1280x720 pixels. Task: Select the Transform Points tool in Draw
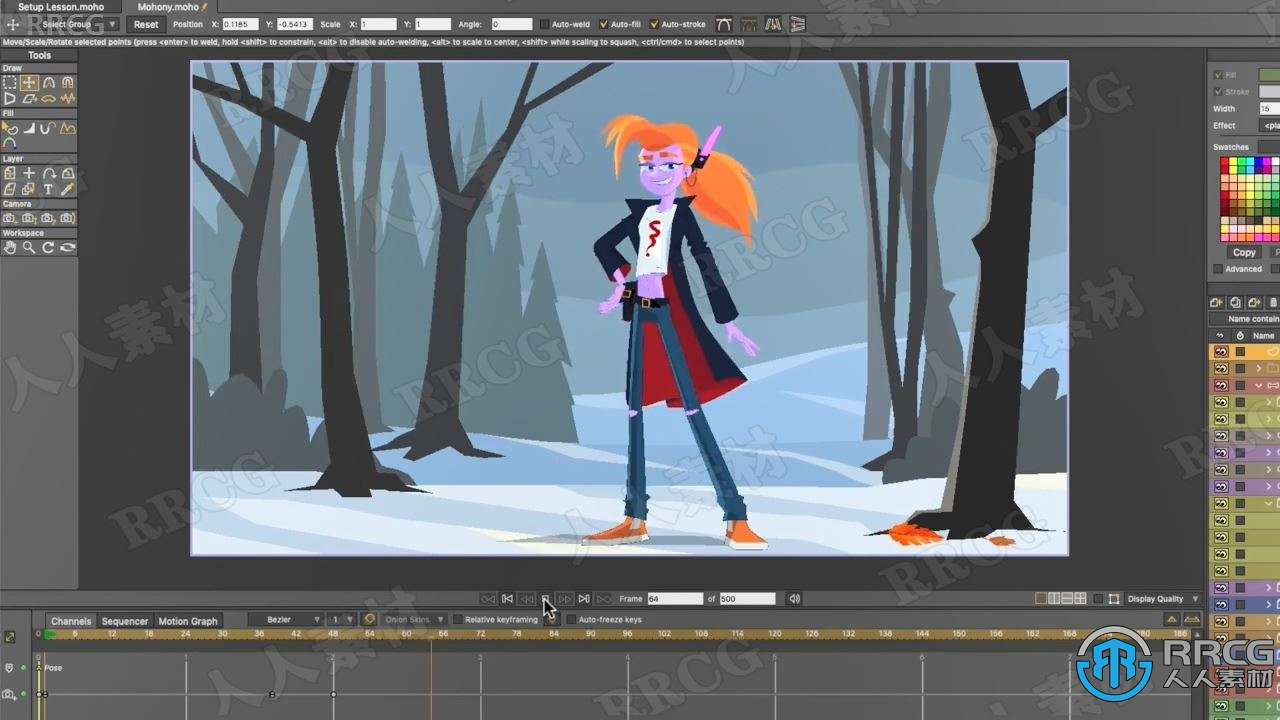click(29, 83)
